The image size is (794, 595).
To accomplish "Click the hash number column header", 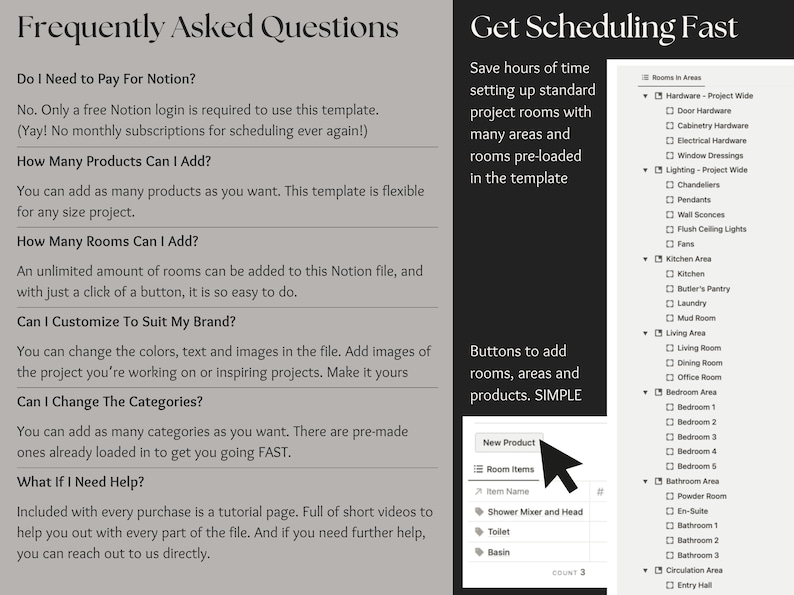I will [600, 492].
